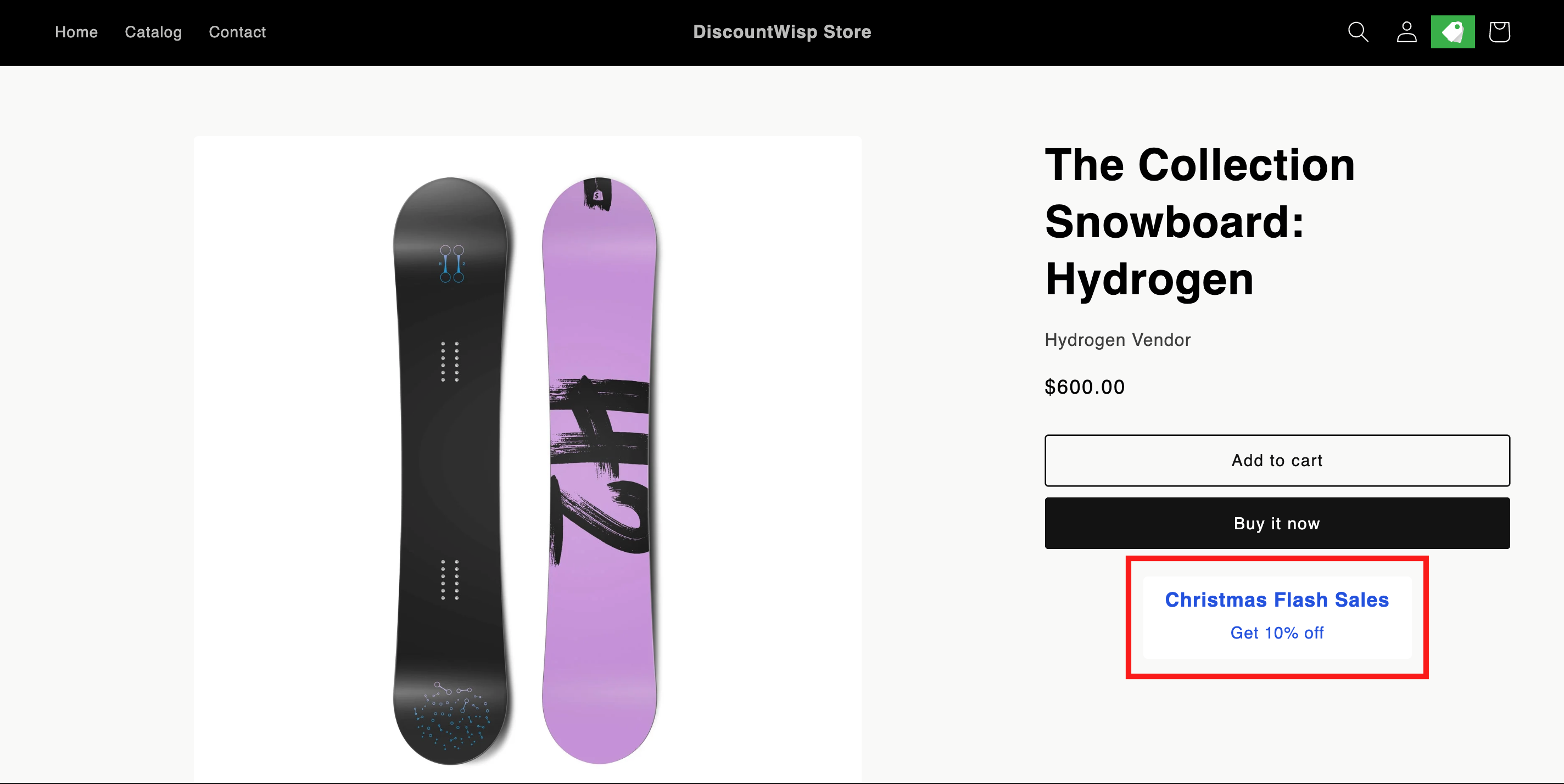Click the purple snowboard's H2 brush graphic
The width and height of the screenshot is (1564, 784).
600,461
